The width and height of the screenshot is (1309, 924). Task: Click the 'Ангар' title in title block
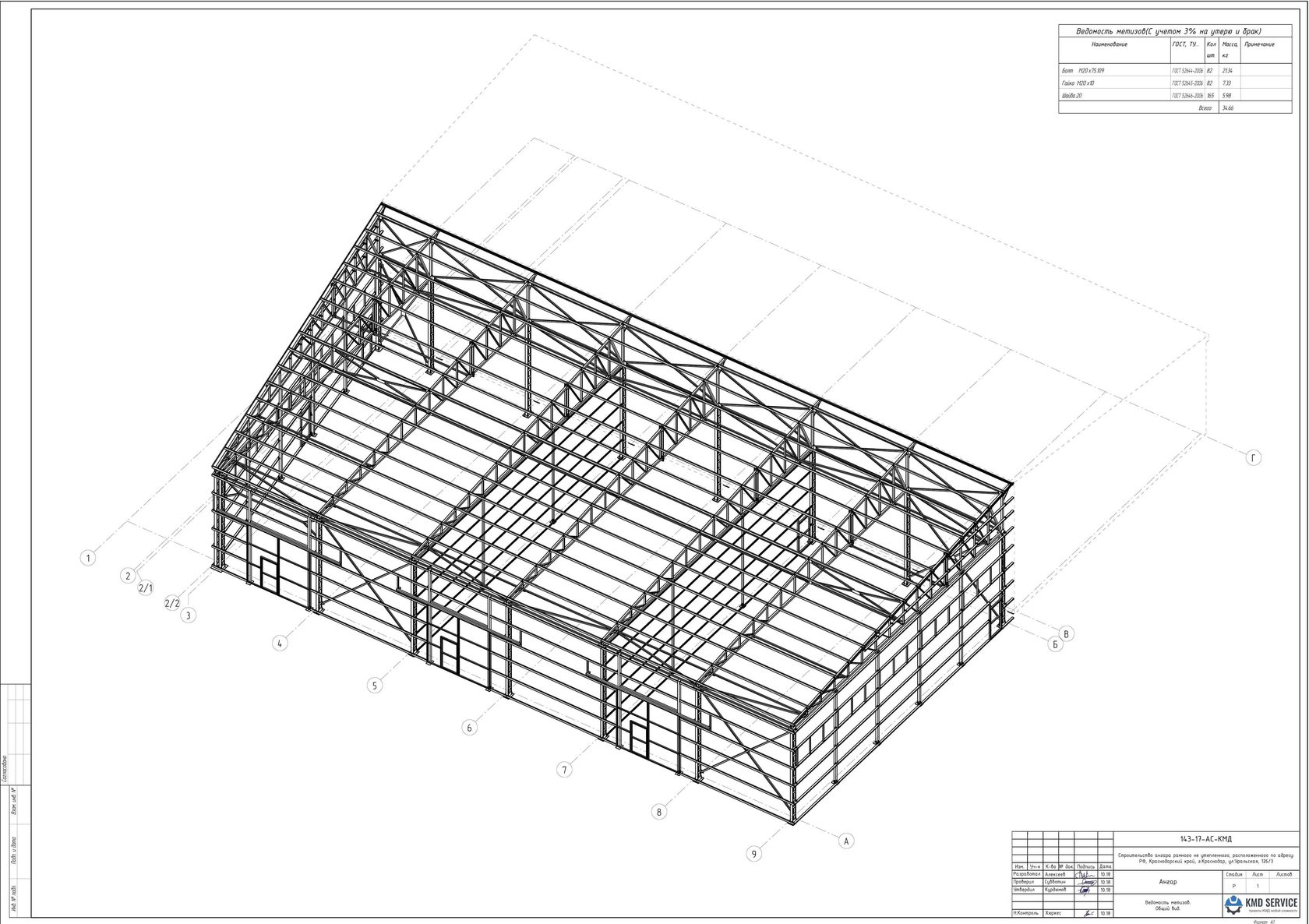tap(1168, 882)
